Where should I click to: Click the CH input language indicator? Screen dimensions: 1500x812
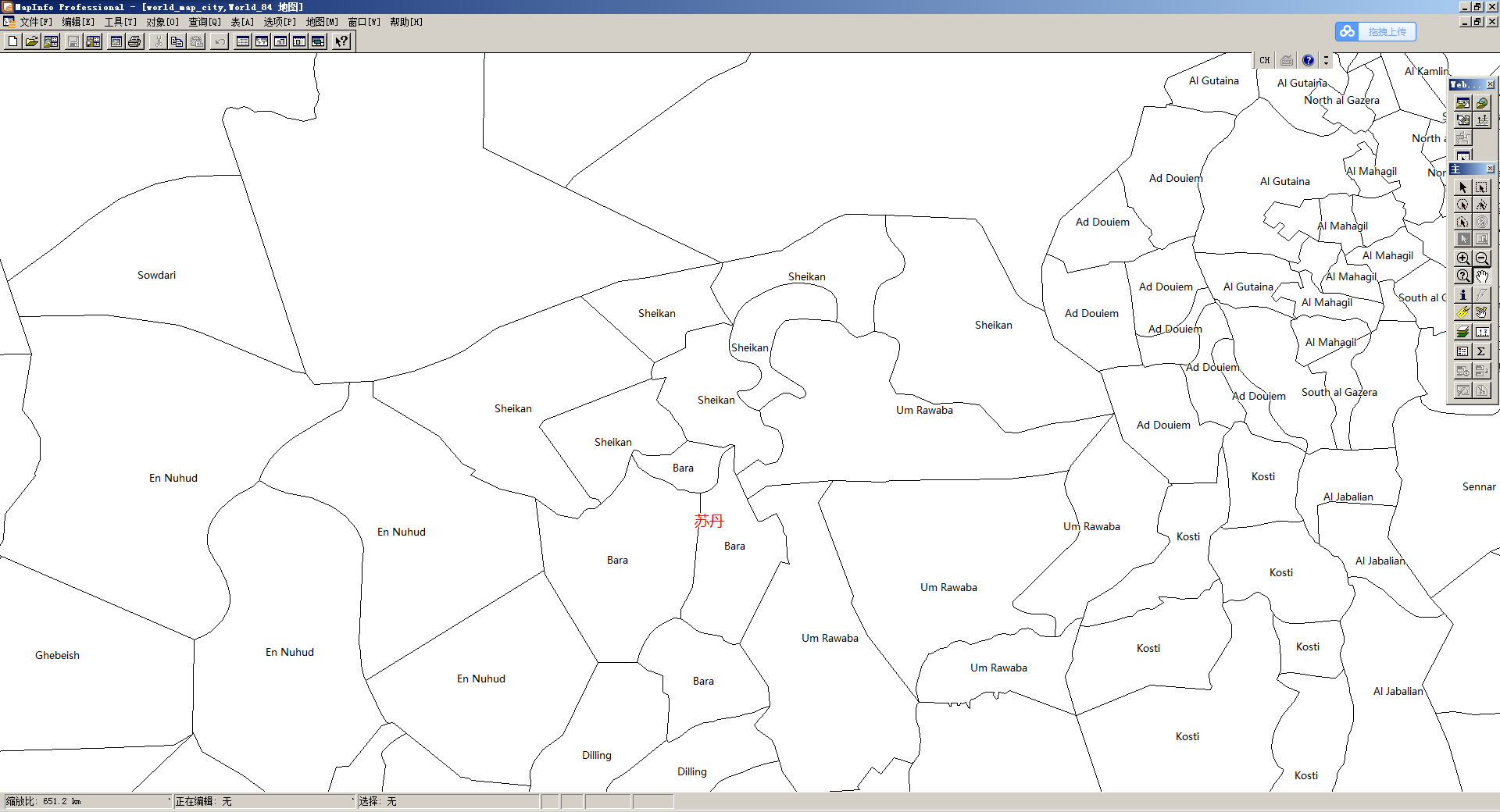tap(1265, 60)
